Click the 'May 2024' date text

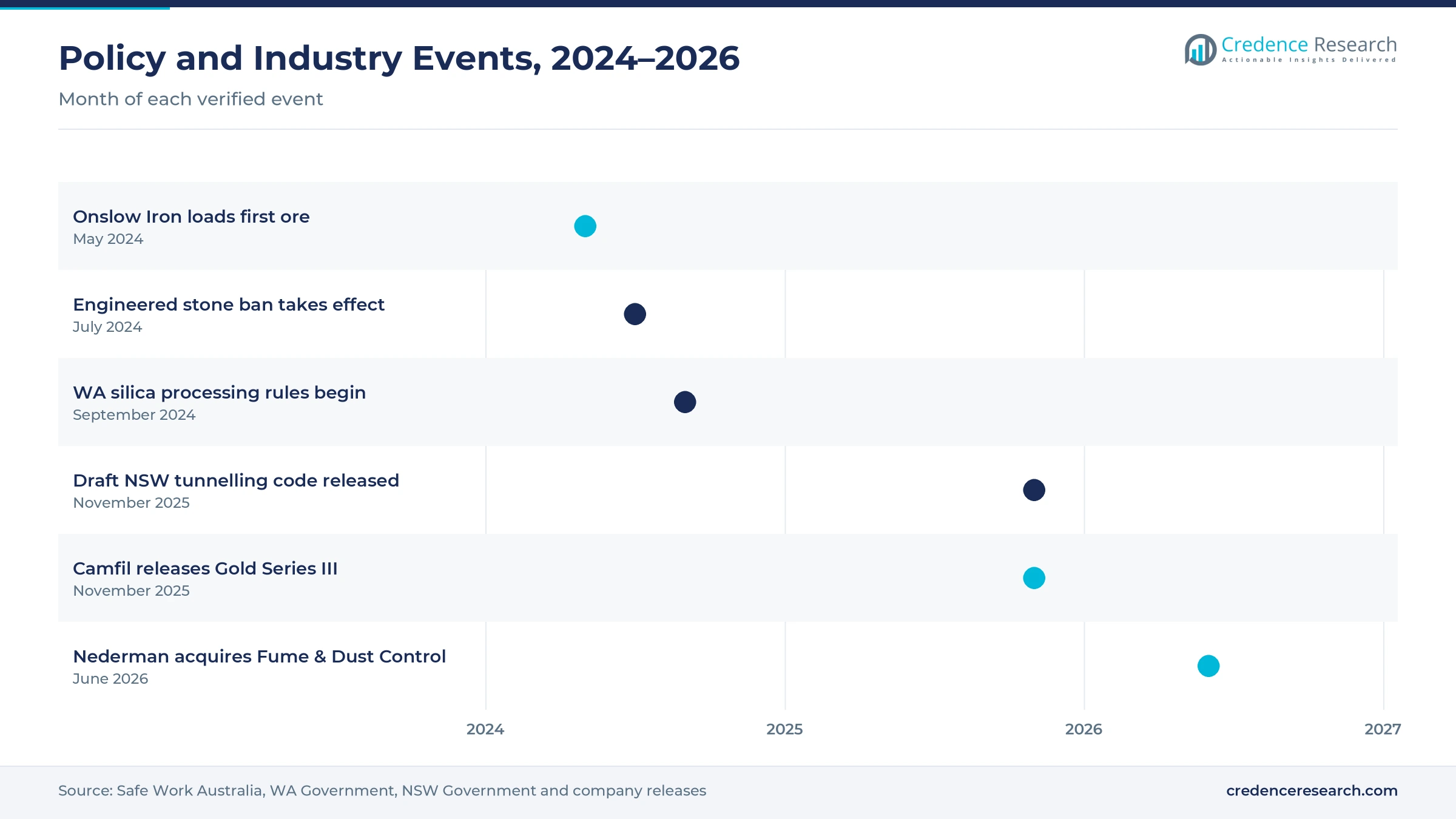(x=108, y=239)
